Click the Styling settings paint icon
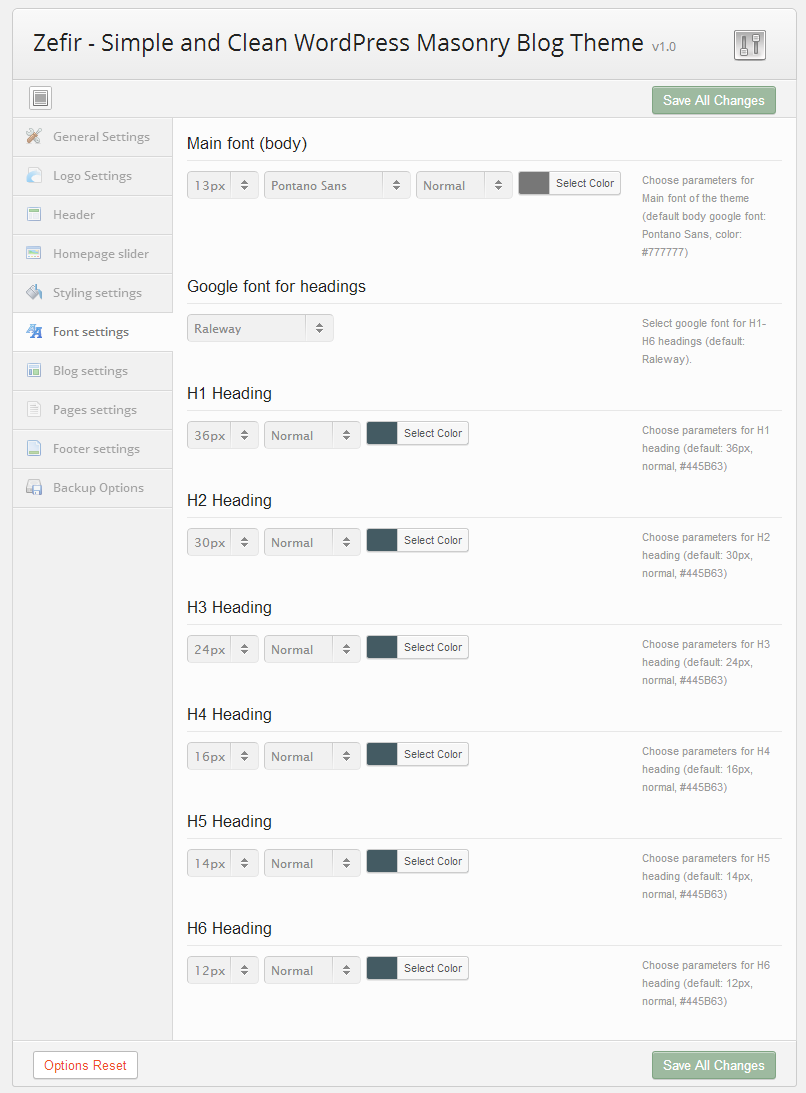The width and height of the screenshot is (806, 1093). coord(34,293)
